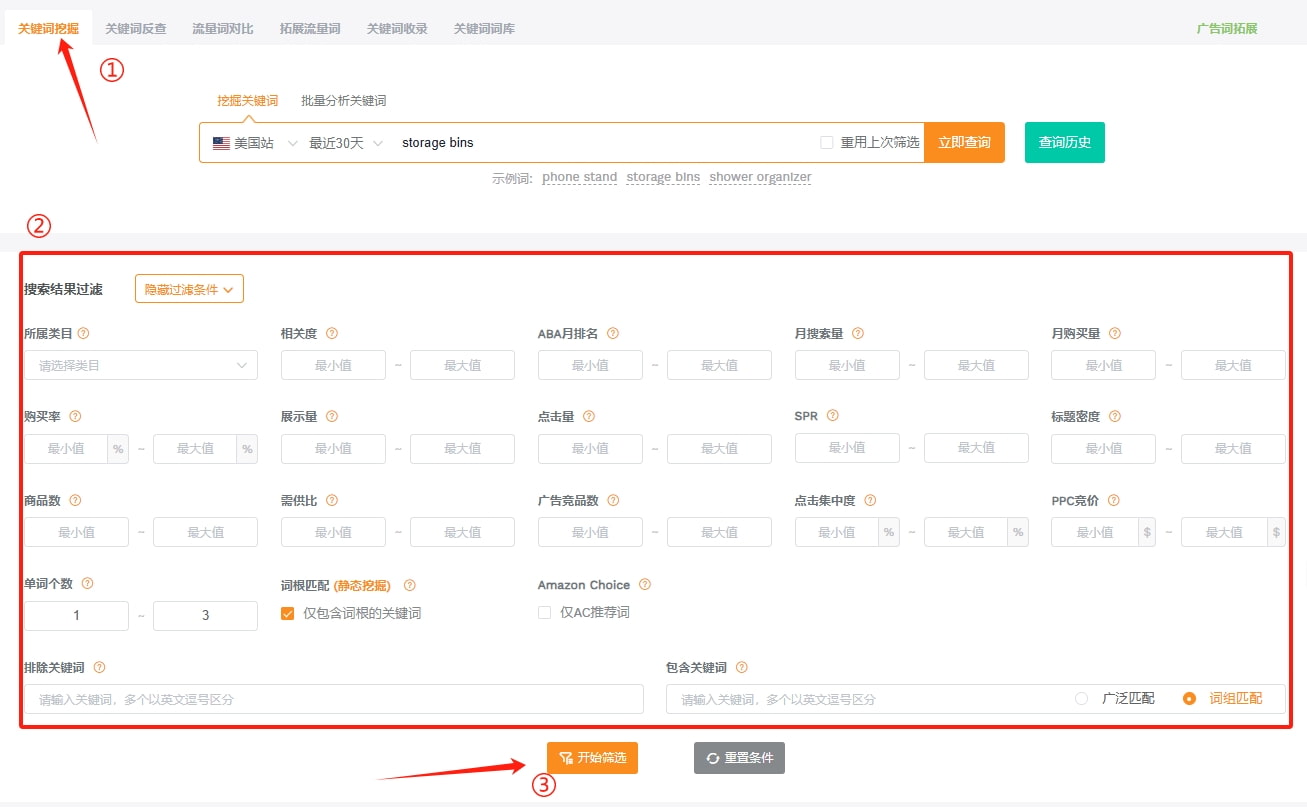Switch to the 关键词反查 tab

(x=136, y=29)
